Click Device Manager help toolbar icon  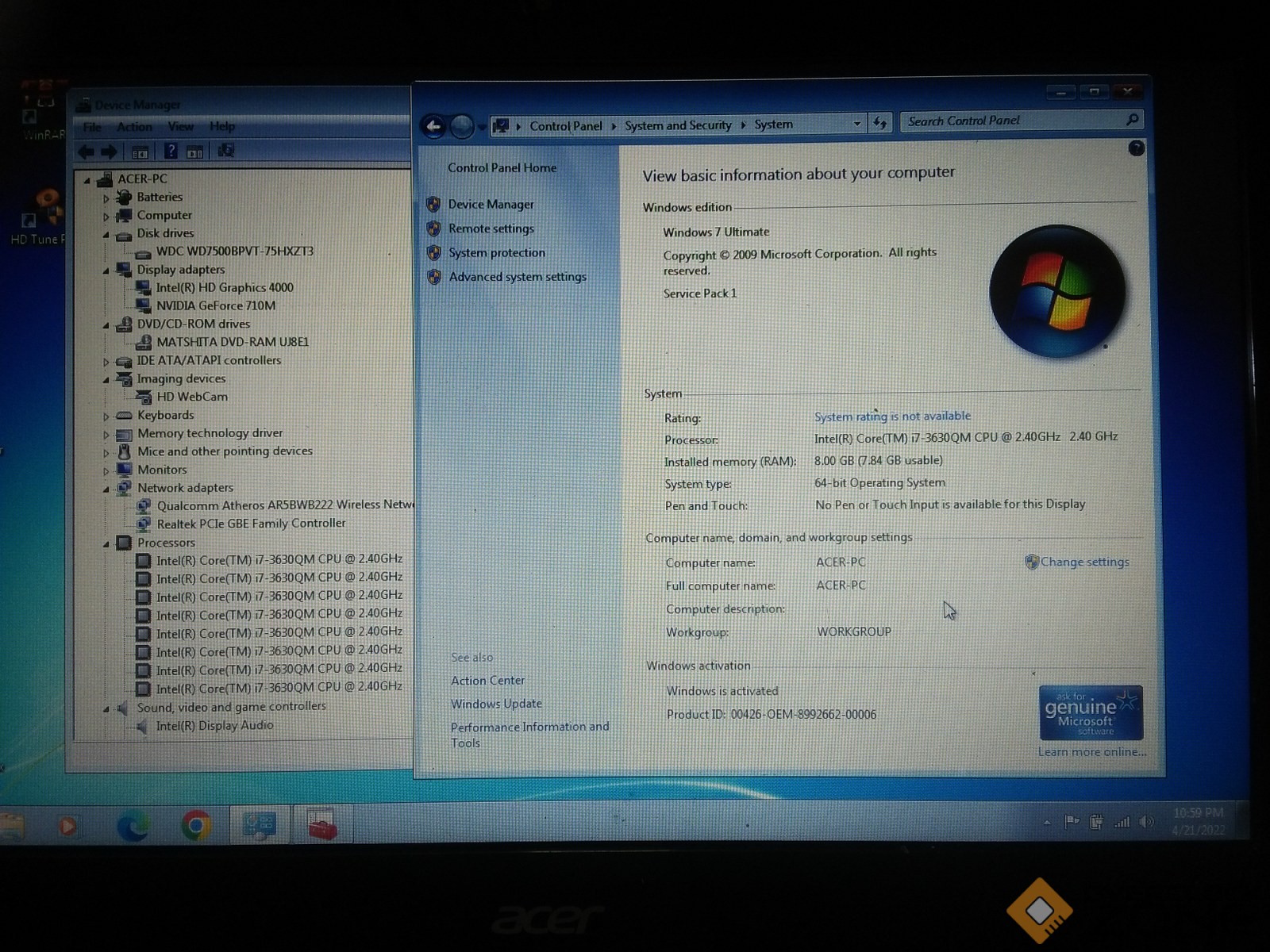(171, 151)
